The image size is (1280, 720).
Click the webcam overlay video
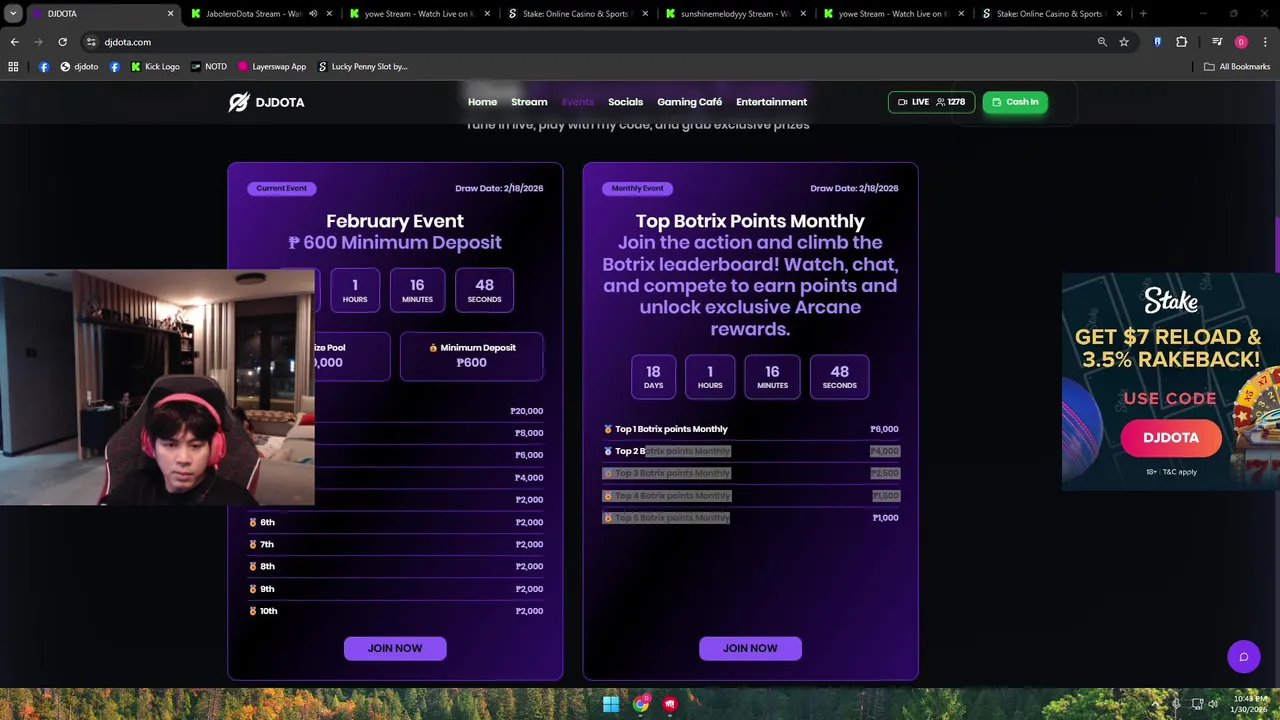(157, 387)
